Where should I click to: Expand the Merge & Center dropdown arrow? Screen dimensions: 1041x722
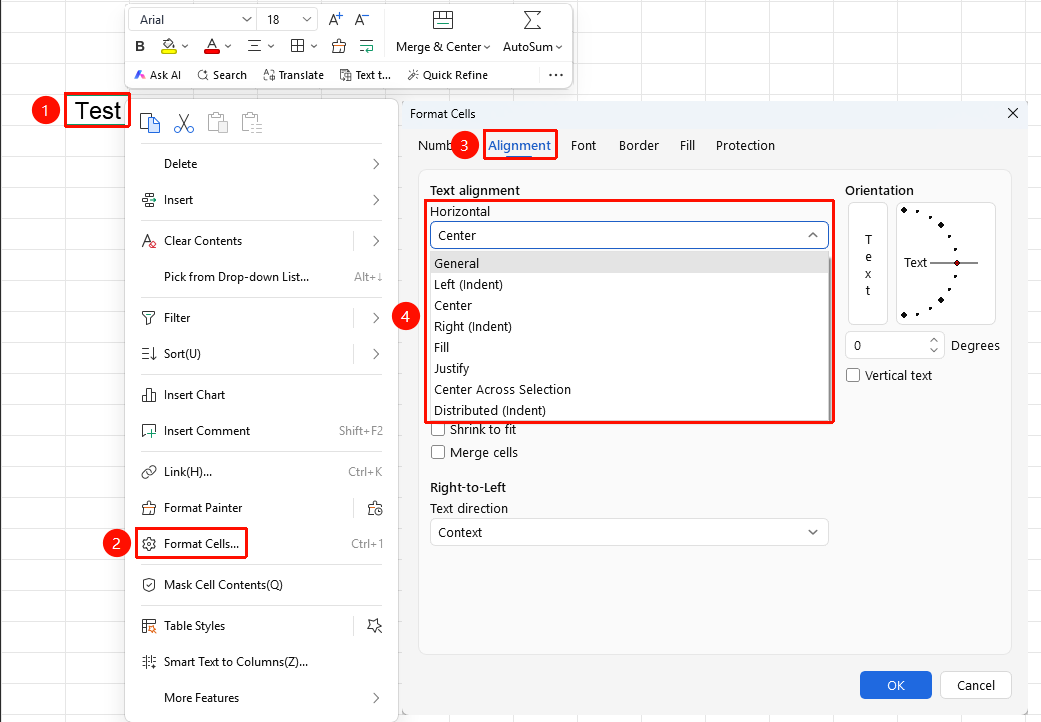487,47
